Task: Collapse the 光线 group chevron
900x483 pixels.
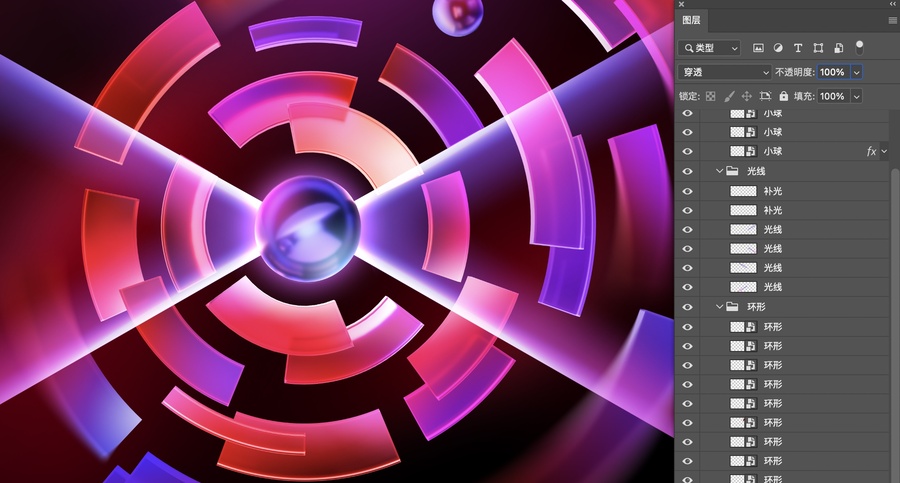Action: tap(719, 171)
